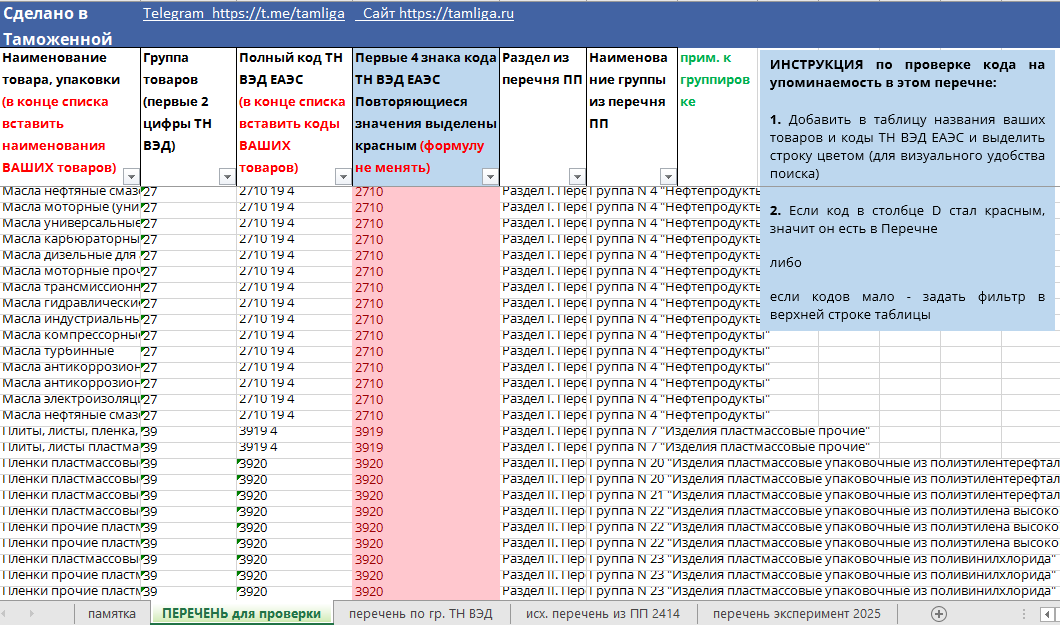Viewport: 1060px width, 625px height.
Task: Expand filter for 'Первые 4 знака кода' column
Action: 489,177
